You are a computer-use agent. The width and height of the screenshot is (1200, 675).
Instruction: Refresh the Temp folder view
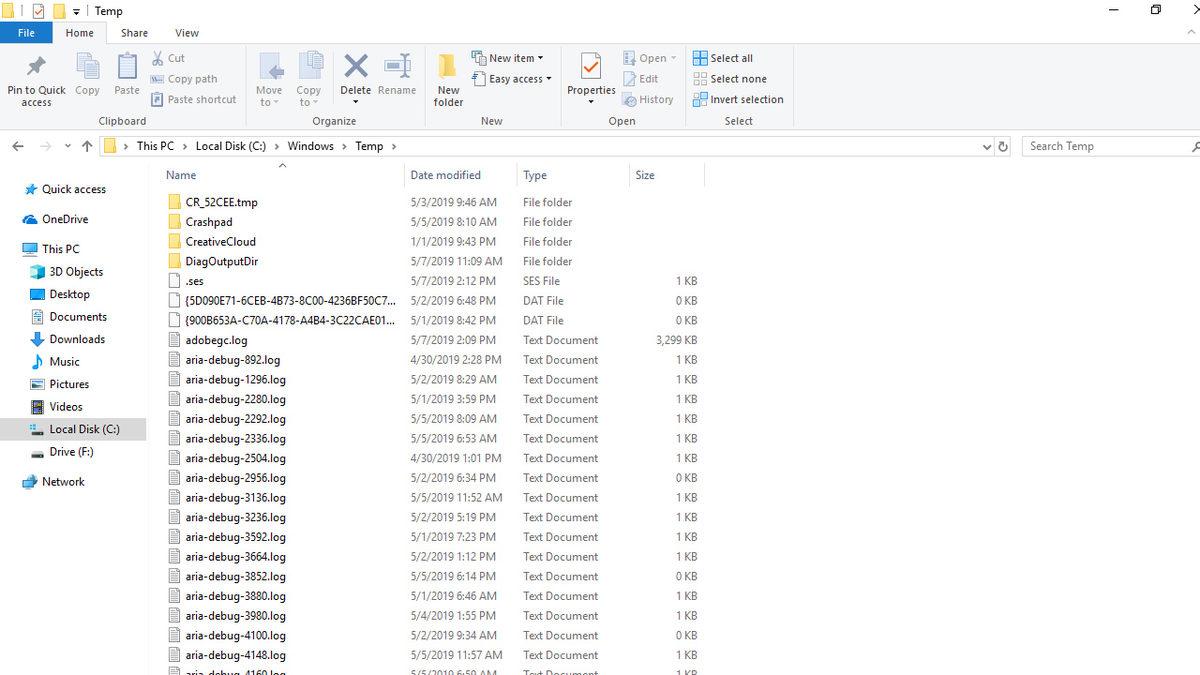[x=1004, y=146]
